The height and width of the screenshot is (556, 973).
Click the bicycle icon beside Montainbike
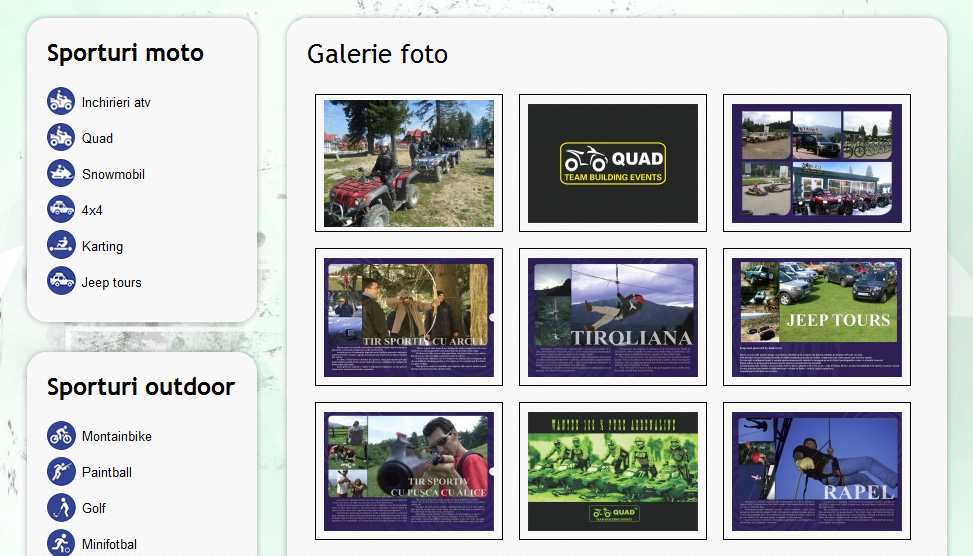pyautogui.click(x=61, y=435)
